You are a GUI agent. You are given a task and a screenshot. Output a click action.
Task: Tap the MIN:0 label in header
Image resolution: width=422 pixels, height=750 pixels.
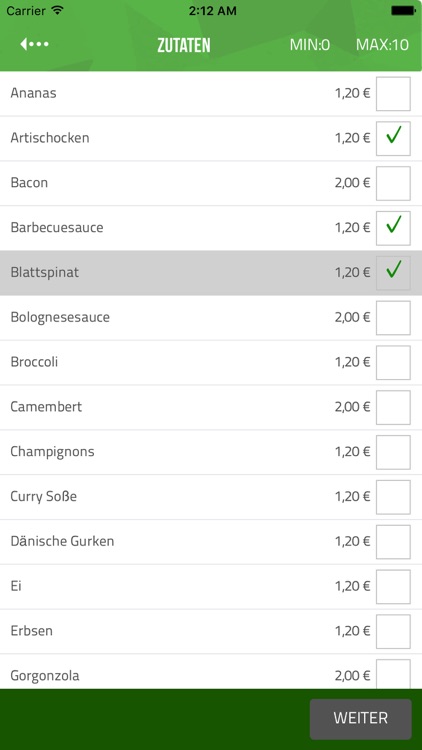click(x=310, y=44)
